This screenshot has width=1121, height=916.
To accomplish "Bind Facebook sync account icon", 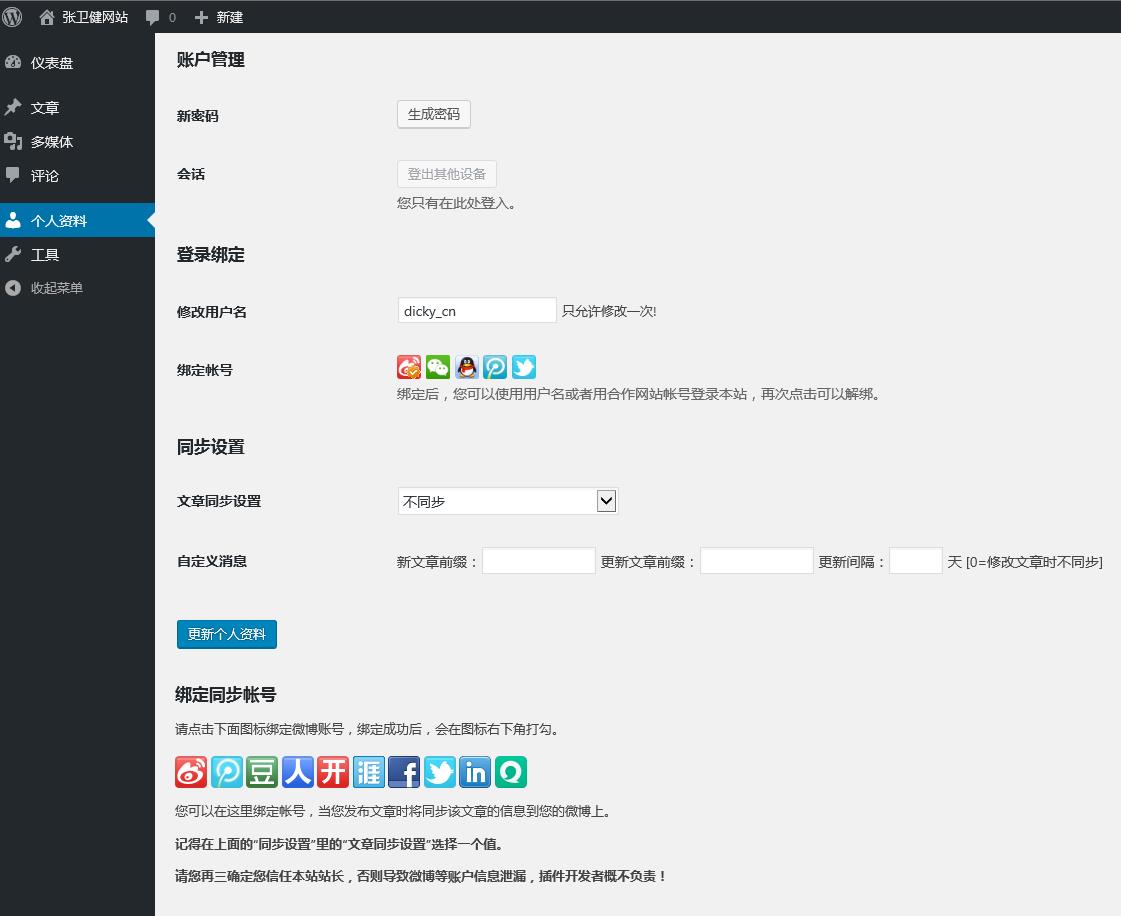I will pos(404,772).
